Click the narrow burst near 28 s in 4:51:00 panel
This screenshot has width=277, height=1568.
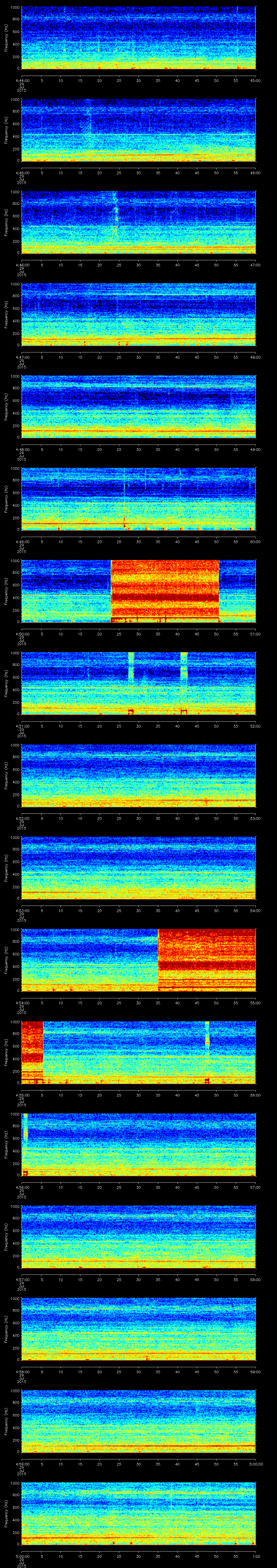point(131,666)
